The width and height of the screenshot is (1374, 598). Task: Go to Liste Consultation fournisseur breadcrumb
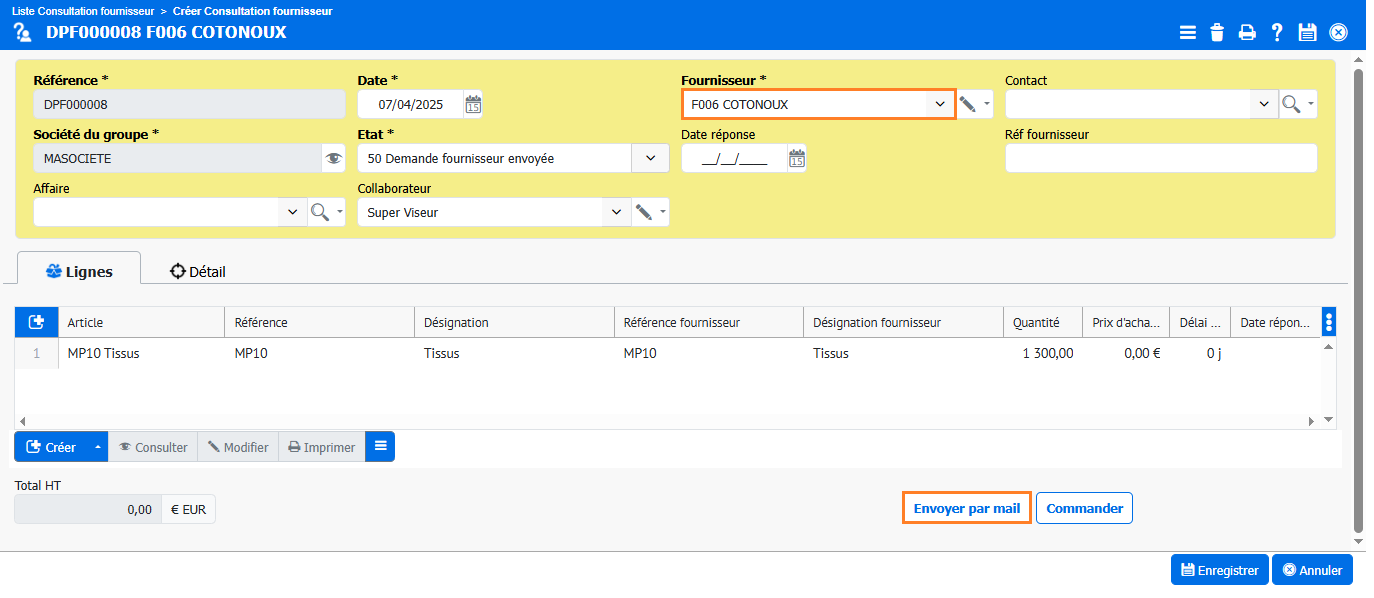coord(83,11)
